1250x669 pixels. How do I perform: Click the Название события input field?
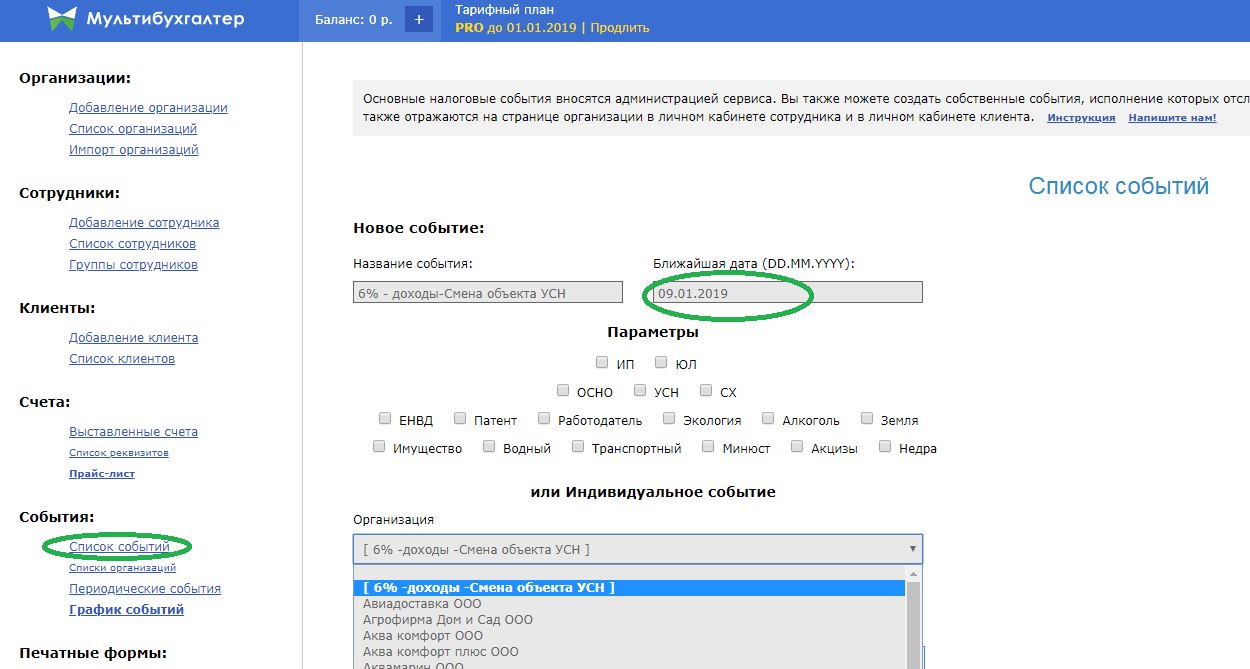(x=488, y=292)
